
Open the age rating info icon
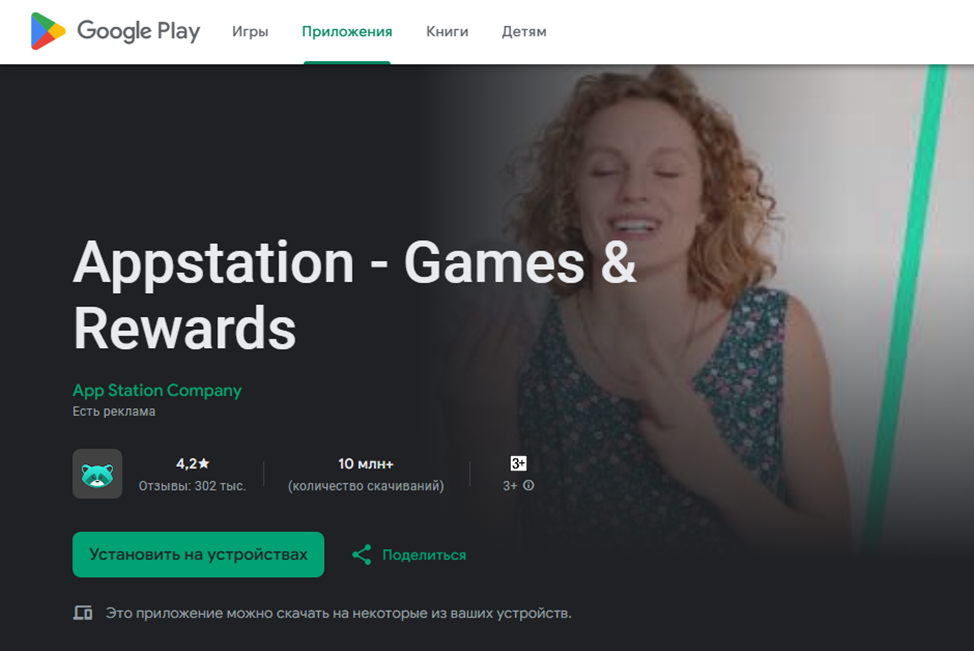(529, 485)
